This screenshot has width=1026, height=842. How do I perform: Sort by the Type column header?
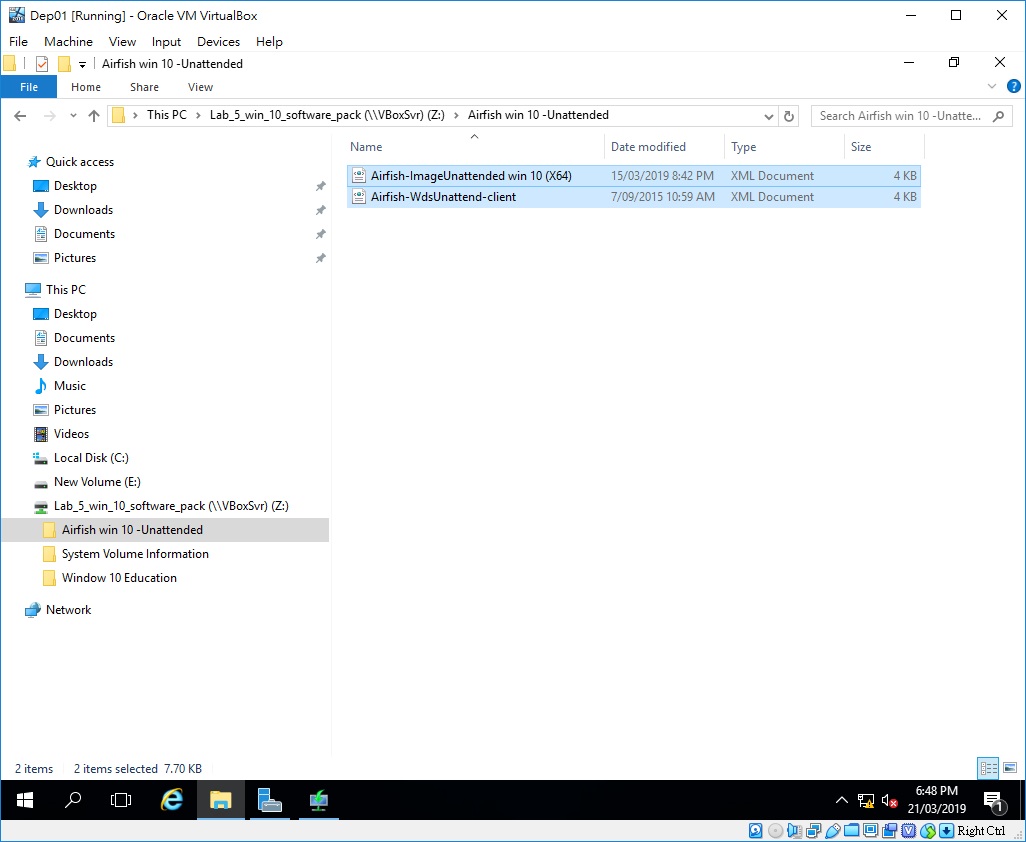click(x=785, y=147)
